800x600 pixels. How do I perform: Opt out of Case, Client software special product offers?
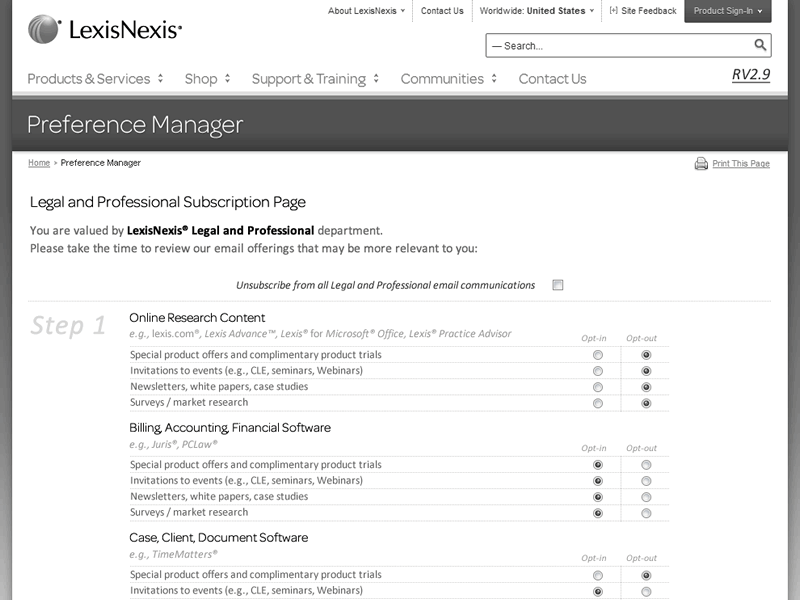click(x=646, y=576)
